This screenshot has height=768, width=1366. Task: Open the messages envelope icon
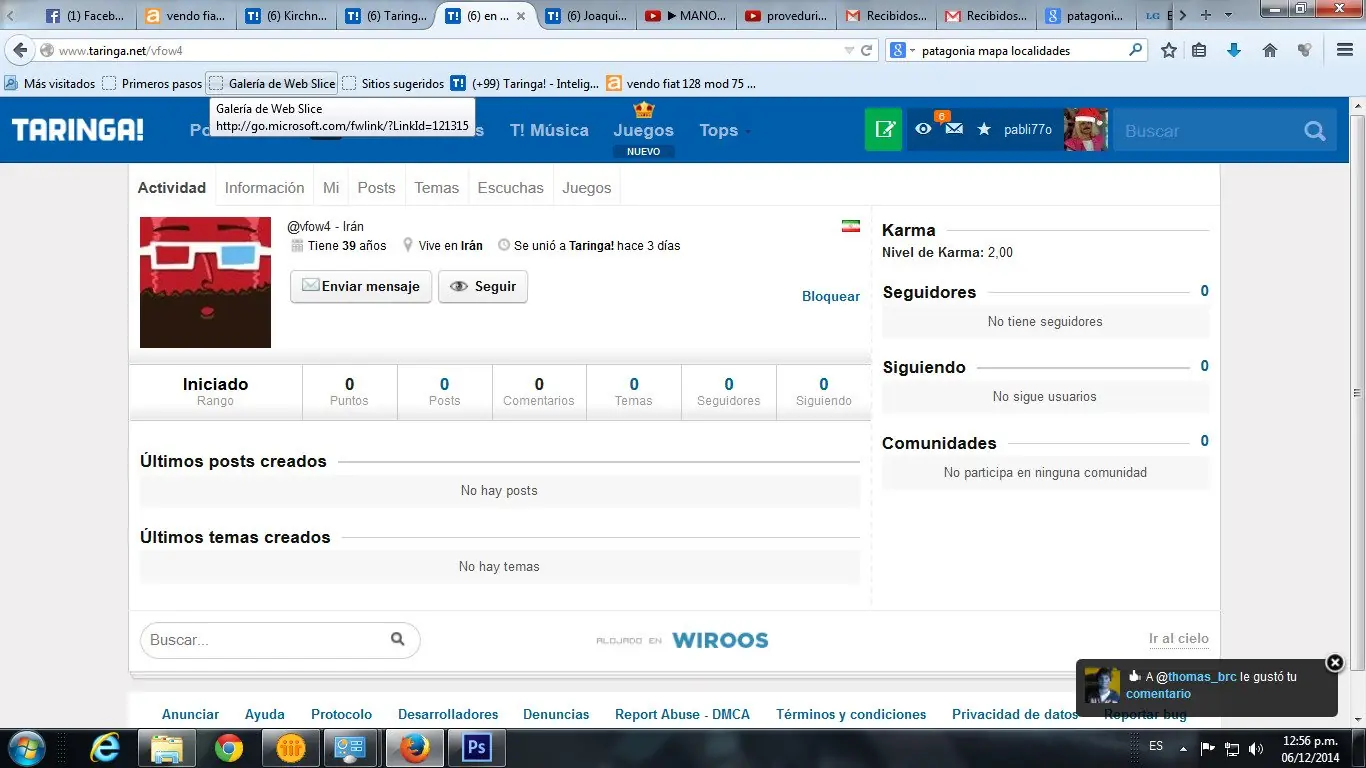[x=954, y=129]
